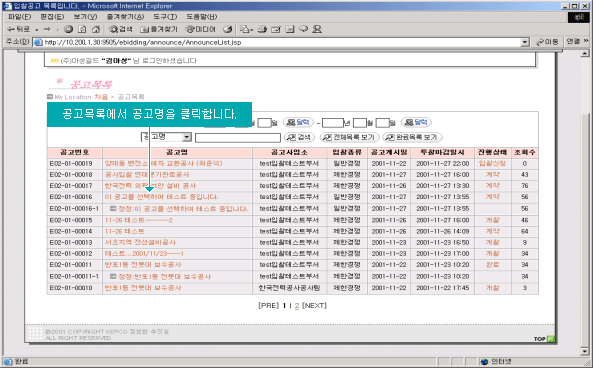Open the 공고명 search field dropdown
Viewport: 593px width, 372px height.
click(x=187, y=137)
